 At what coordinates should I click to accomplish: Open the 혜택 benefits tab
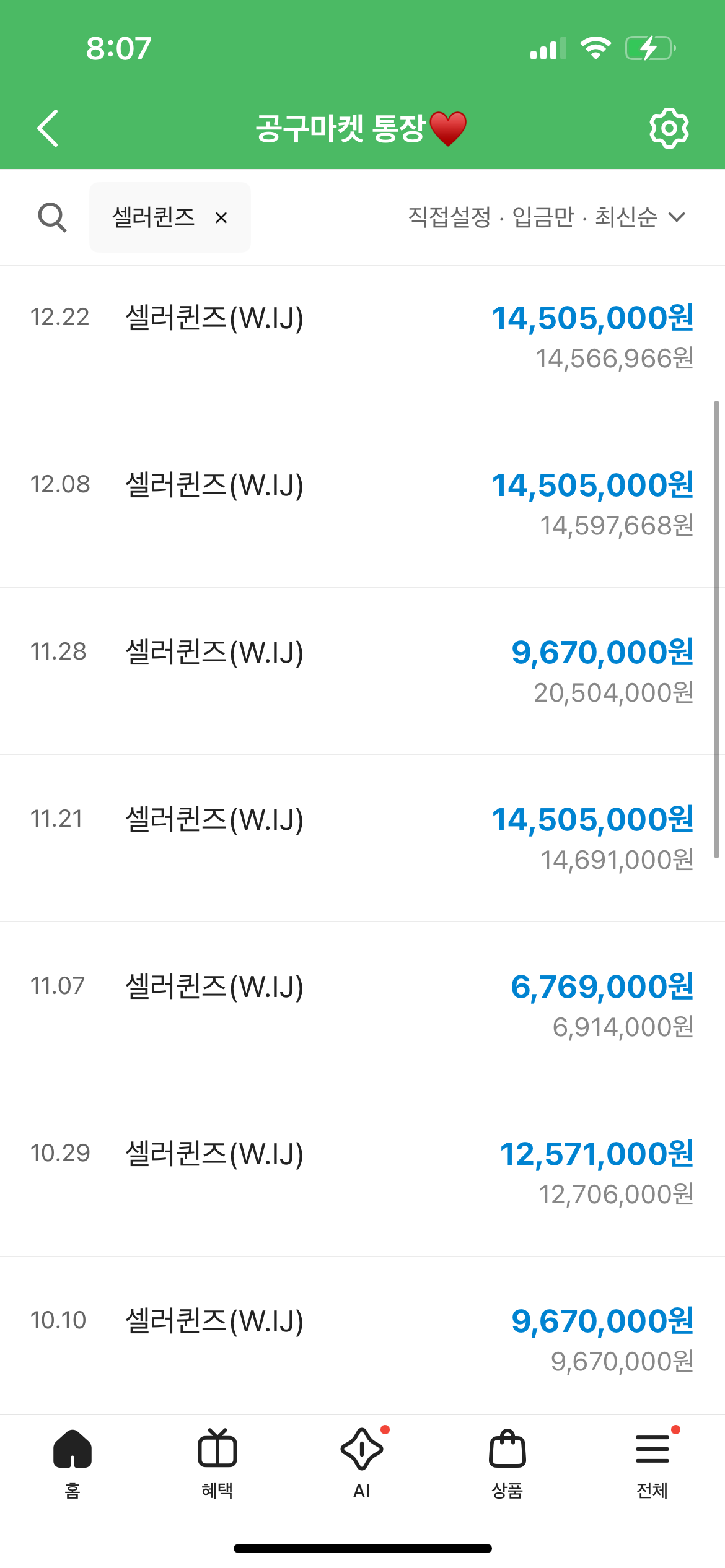pos(217,1464)
